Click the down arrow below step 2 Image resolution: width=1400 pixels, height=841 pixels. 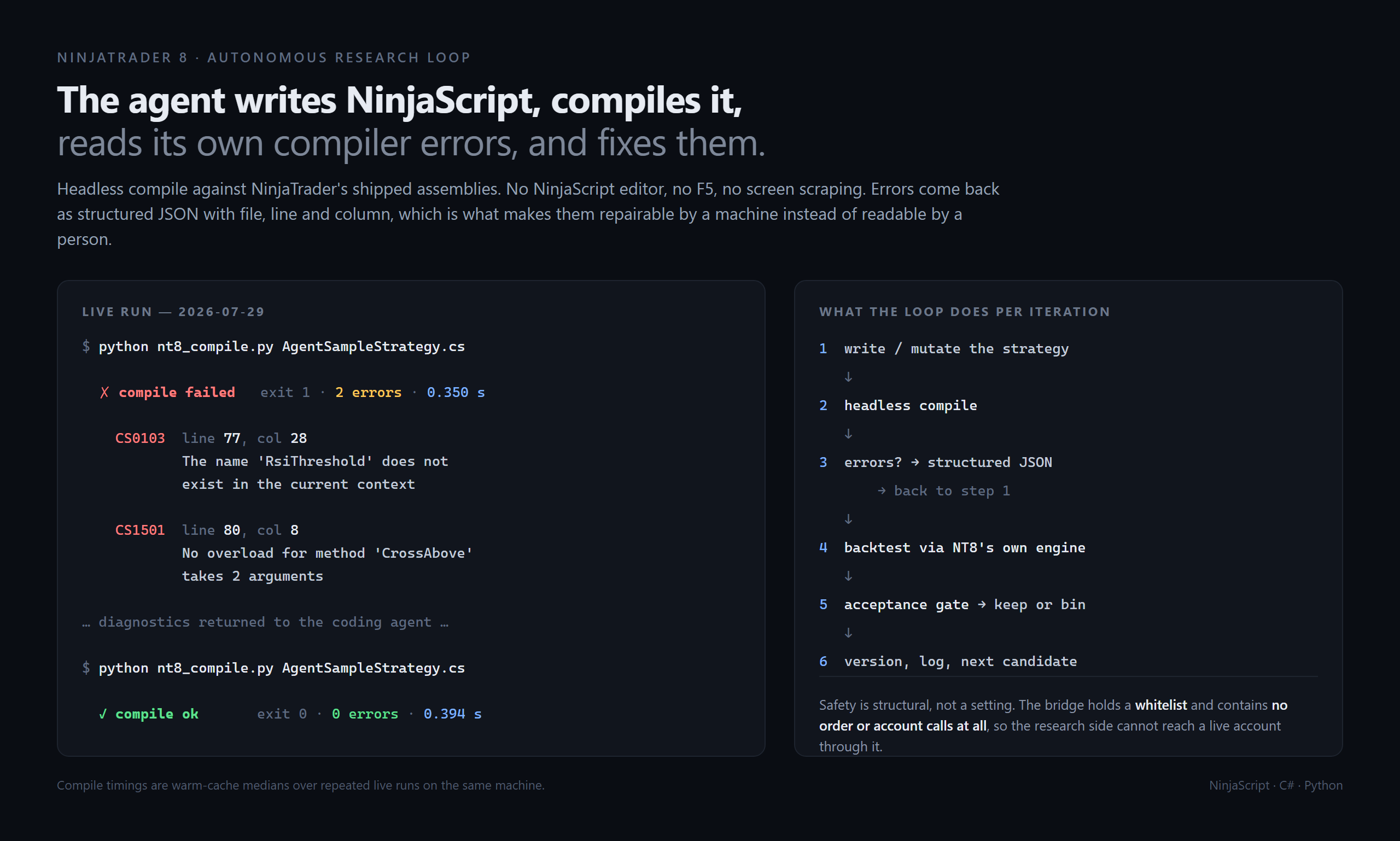pos(849,434)
